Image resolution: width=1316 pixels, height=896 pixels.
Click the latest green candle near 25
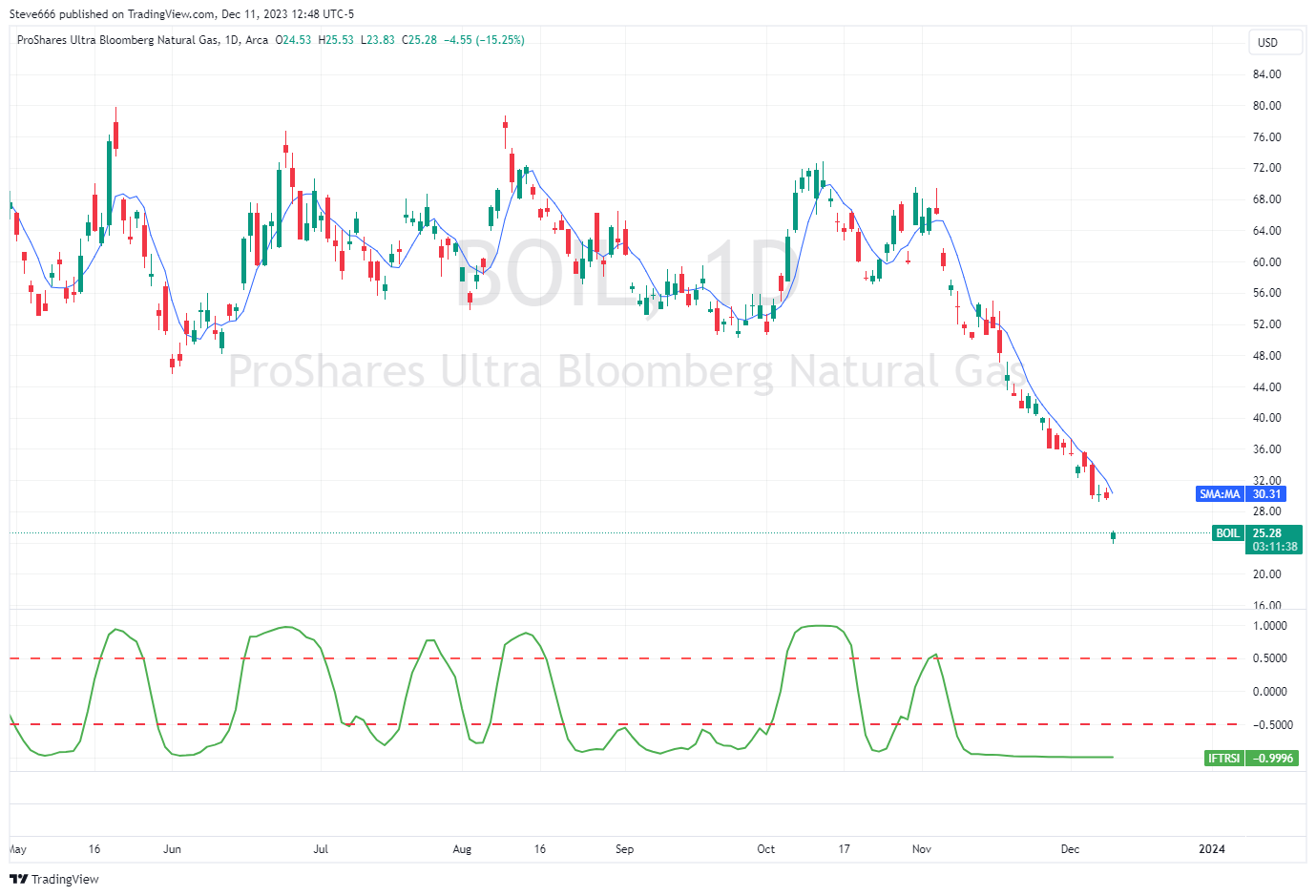click(x=1113, y=536)
